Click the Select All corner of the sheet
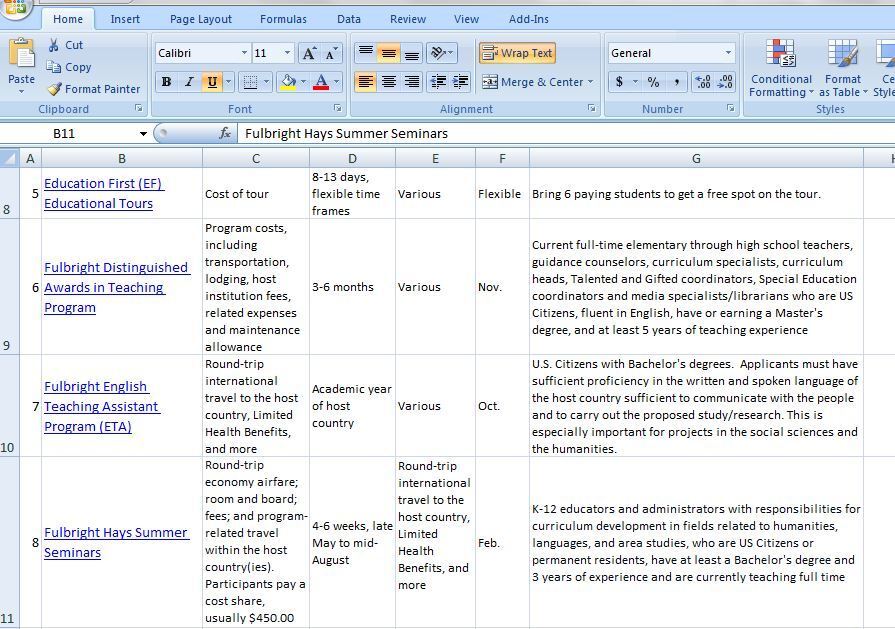Viewport: 895px width, 629px height. [10, 158]
